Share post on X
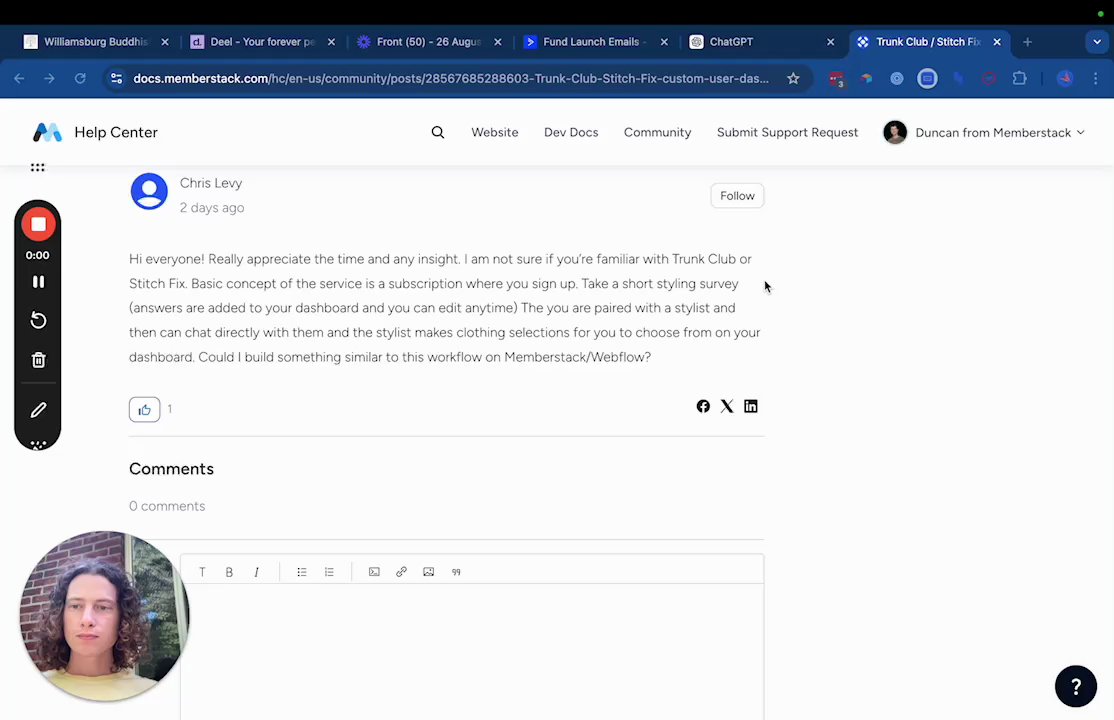The height and width of the screenshot is (720, 1114). [727, 406]
